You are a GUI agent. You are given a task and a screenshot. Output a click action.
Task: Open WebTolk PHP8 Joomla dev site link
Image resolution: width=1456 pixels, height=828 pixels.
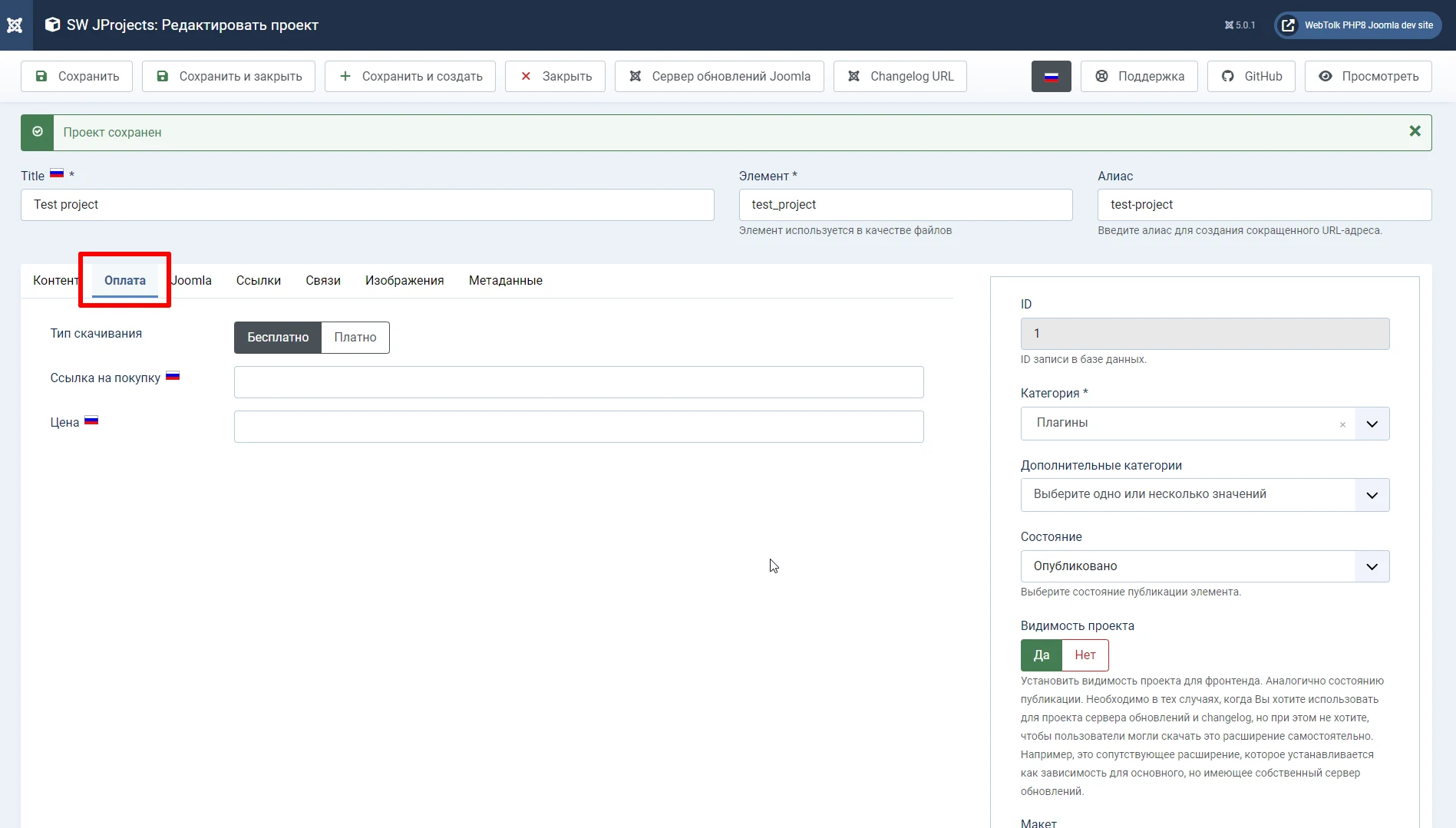1358,25
